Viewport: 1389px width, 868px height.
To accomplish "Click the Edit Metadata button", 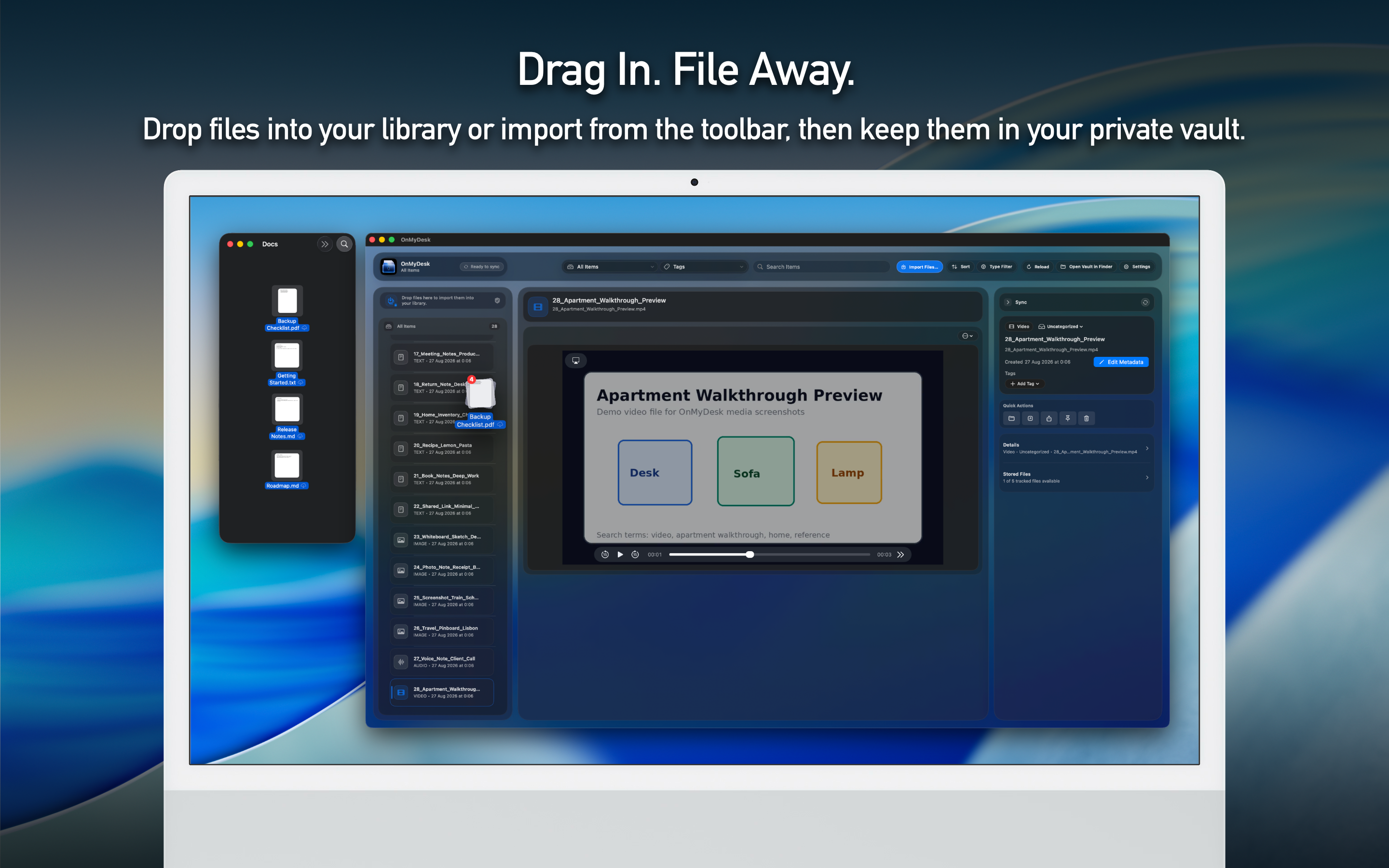I will coord(1120,362).
